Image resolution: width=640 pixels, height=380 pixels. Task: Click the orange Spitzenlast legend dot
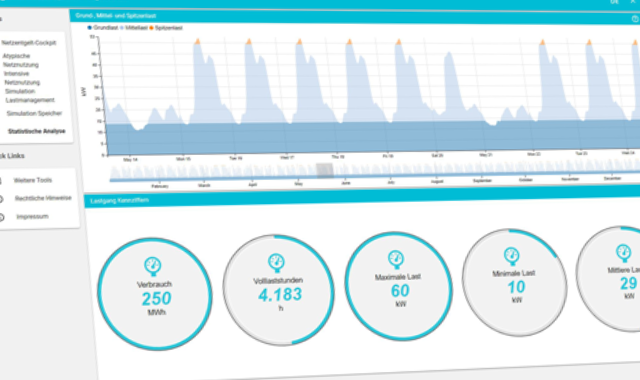(151, 28)
